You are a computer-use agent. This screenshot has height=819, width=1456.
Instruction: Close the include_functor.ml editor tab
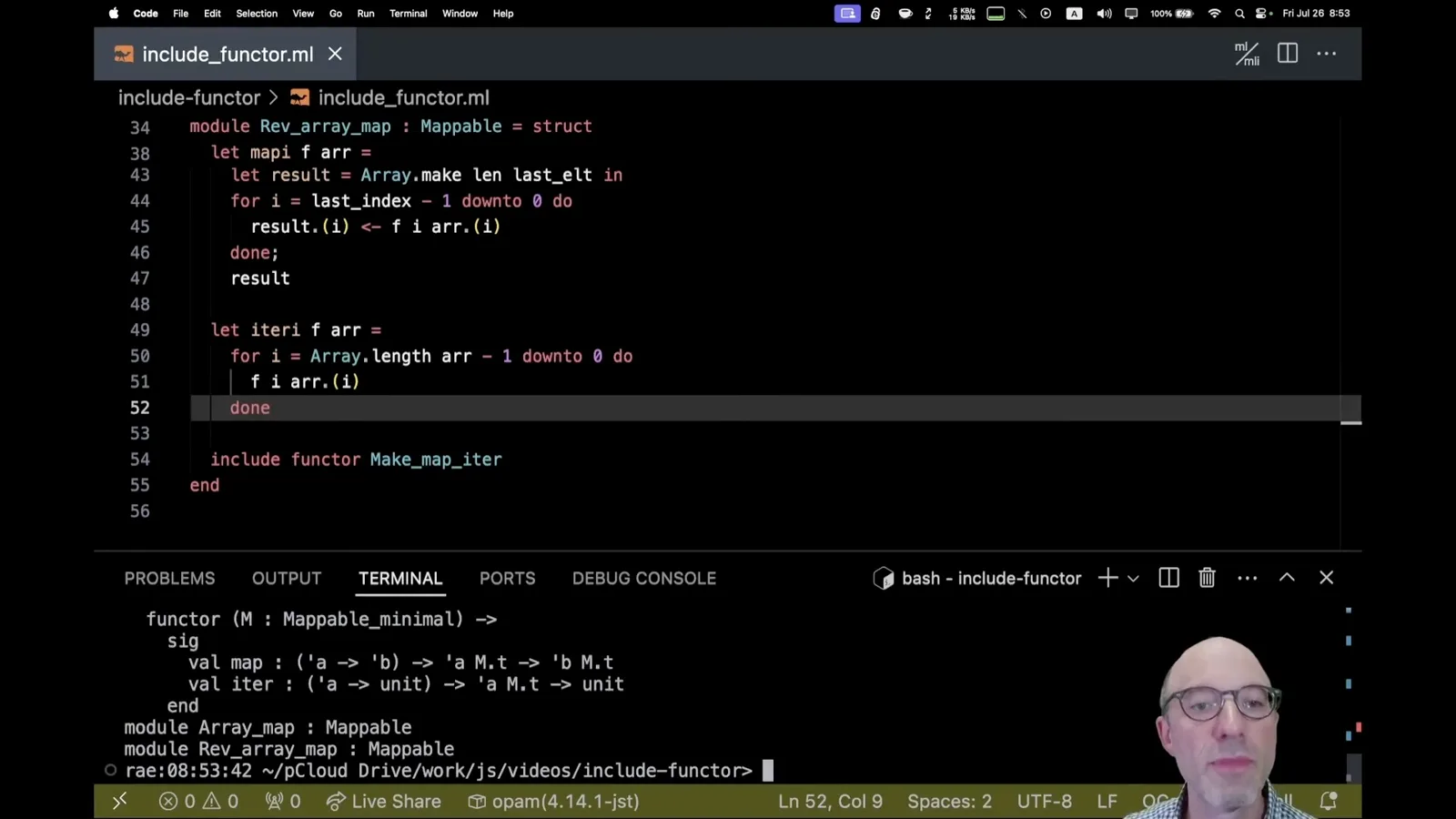[335, 54]
